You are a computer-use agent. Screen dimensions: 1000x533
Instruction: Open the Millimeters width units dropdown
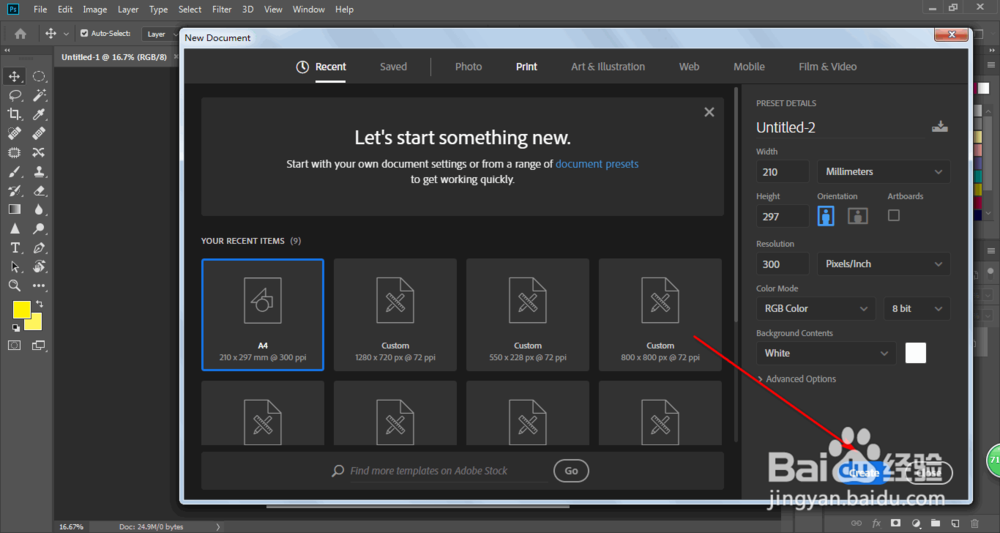coord(883,172)
